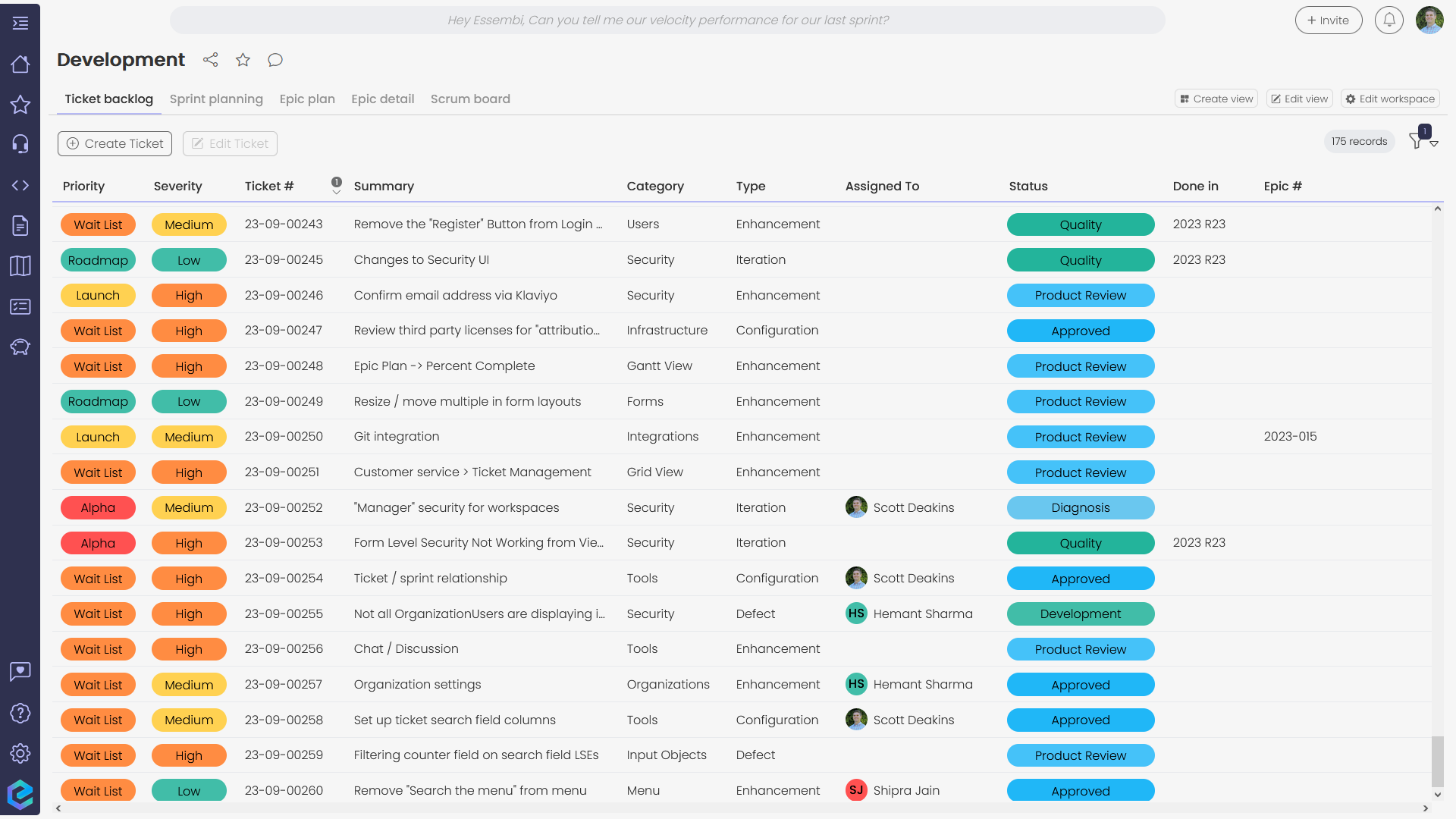Open settings gear in left sidebar
The image size is (1456, 819).
(20, 753)
